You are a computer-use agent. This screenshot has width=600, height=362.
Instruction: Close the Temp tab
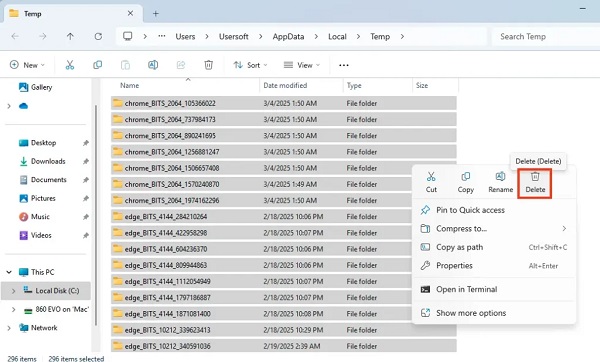pyautogui.click(x=130, y=13)
